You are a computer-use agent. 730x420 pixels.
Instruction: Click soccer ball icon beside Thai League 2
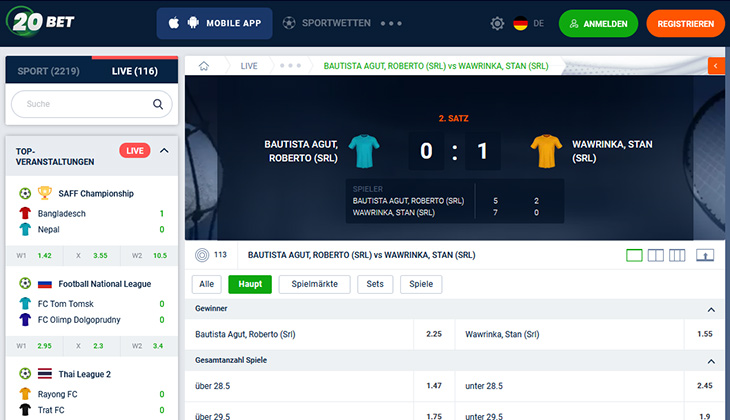pyautogui.click(x=25, y=373)
